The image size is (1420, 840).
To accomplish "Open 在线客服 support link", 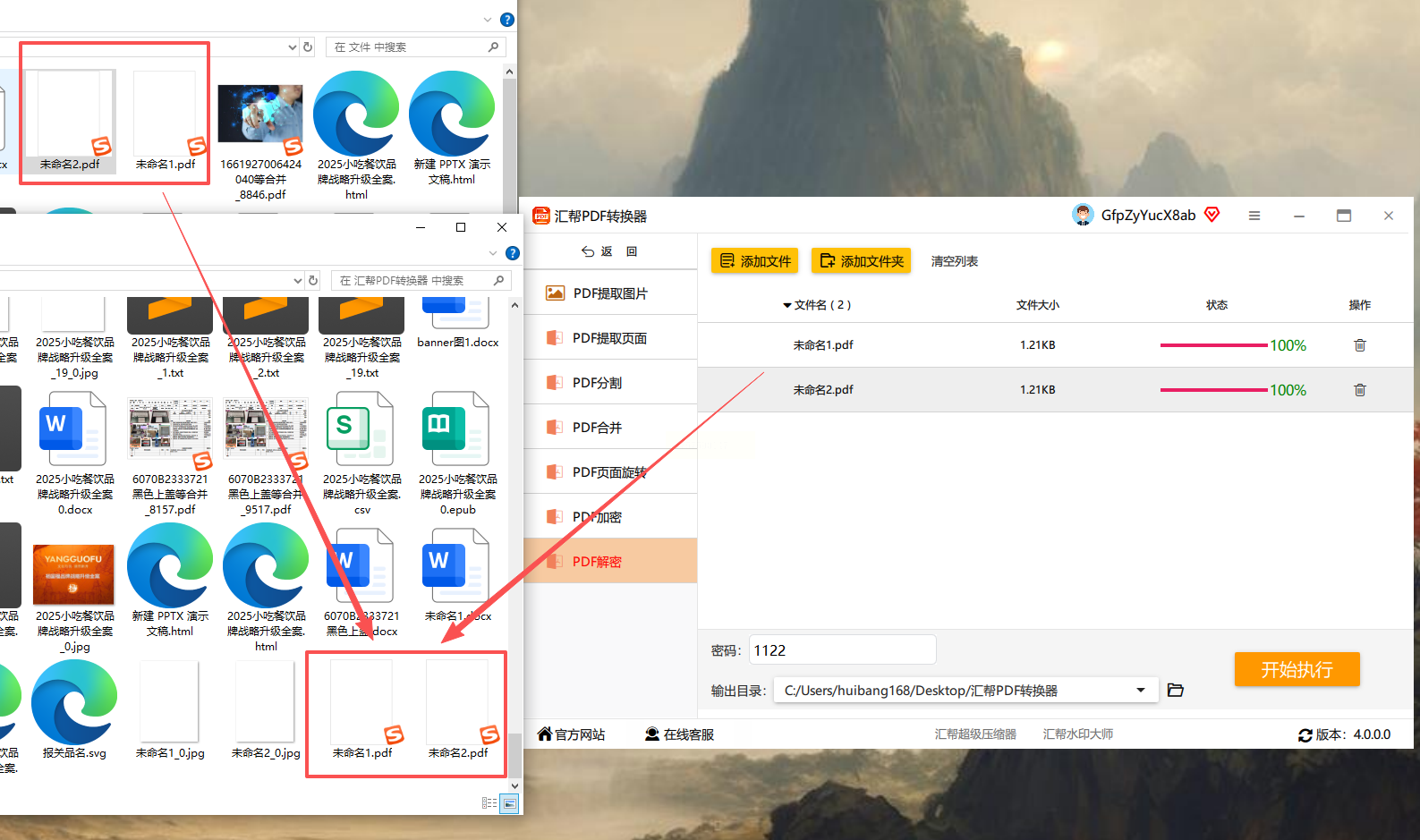I will [679, 734].
